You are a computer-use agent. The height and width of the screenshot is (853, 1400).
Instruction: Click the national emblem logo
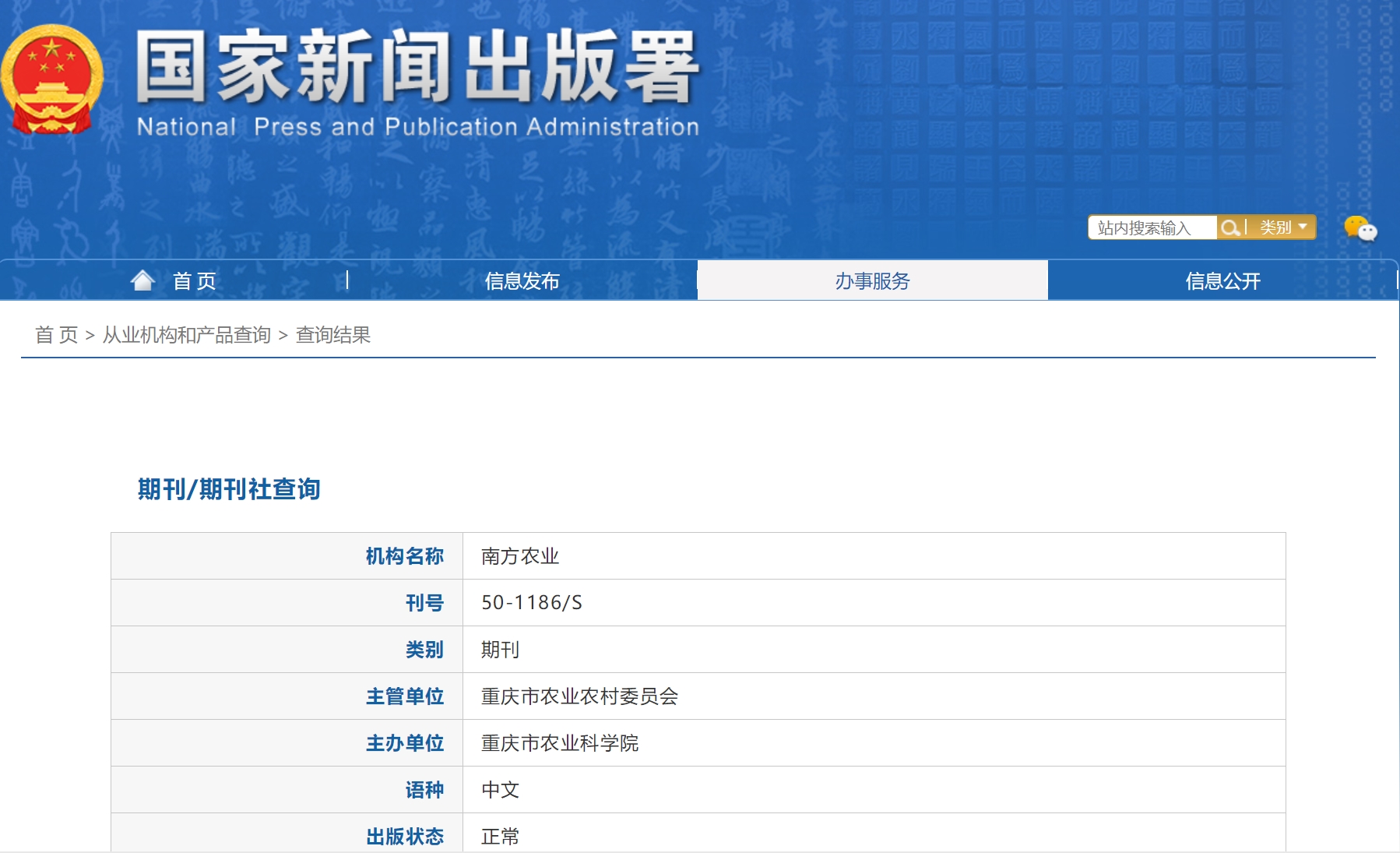tap(52, 79)
